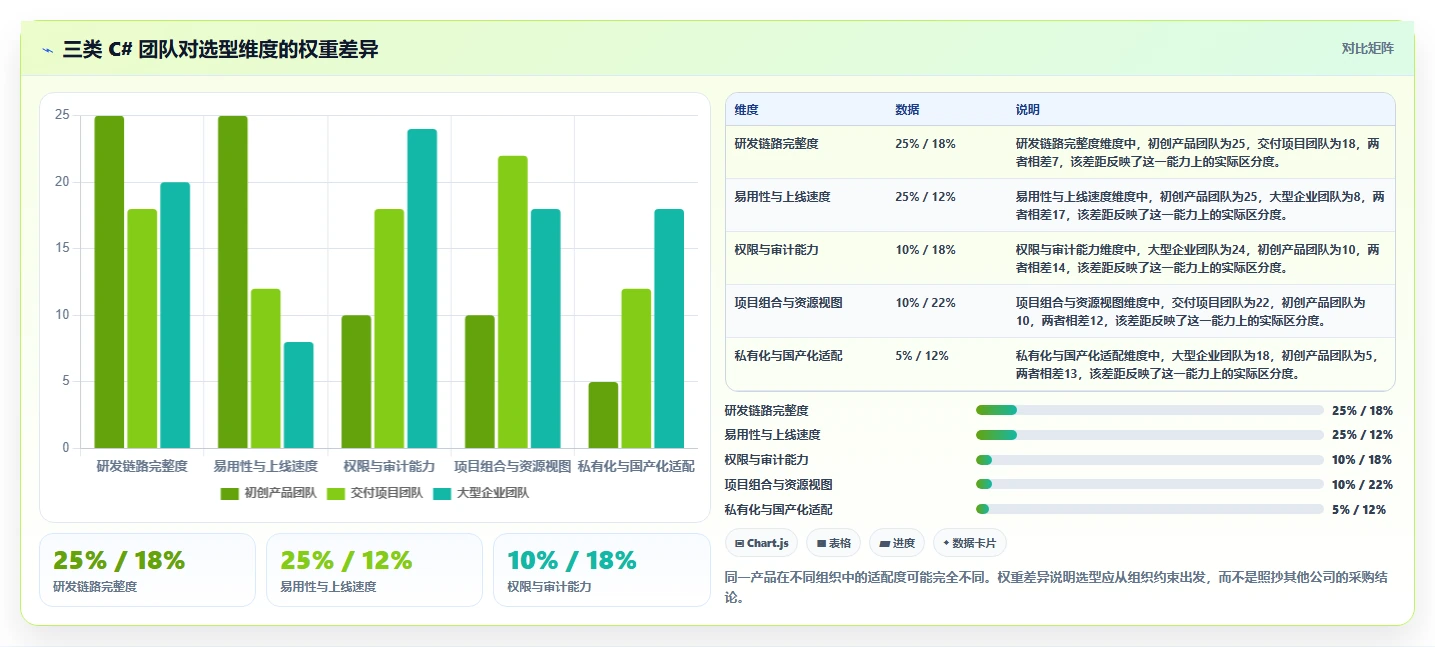
Task: Click the 初创产品团队 bar for 研发链路完整度
Action: pos(109,282)
